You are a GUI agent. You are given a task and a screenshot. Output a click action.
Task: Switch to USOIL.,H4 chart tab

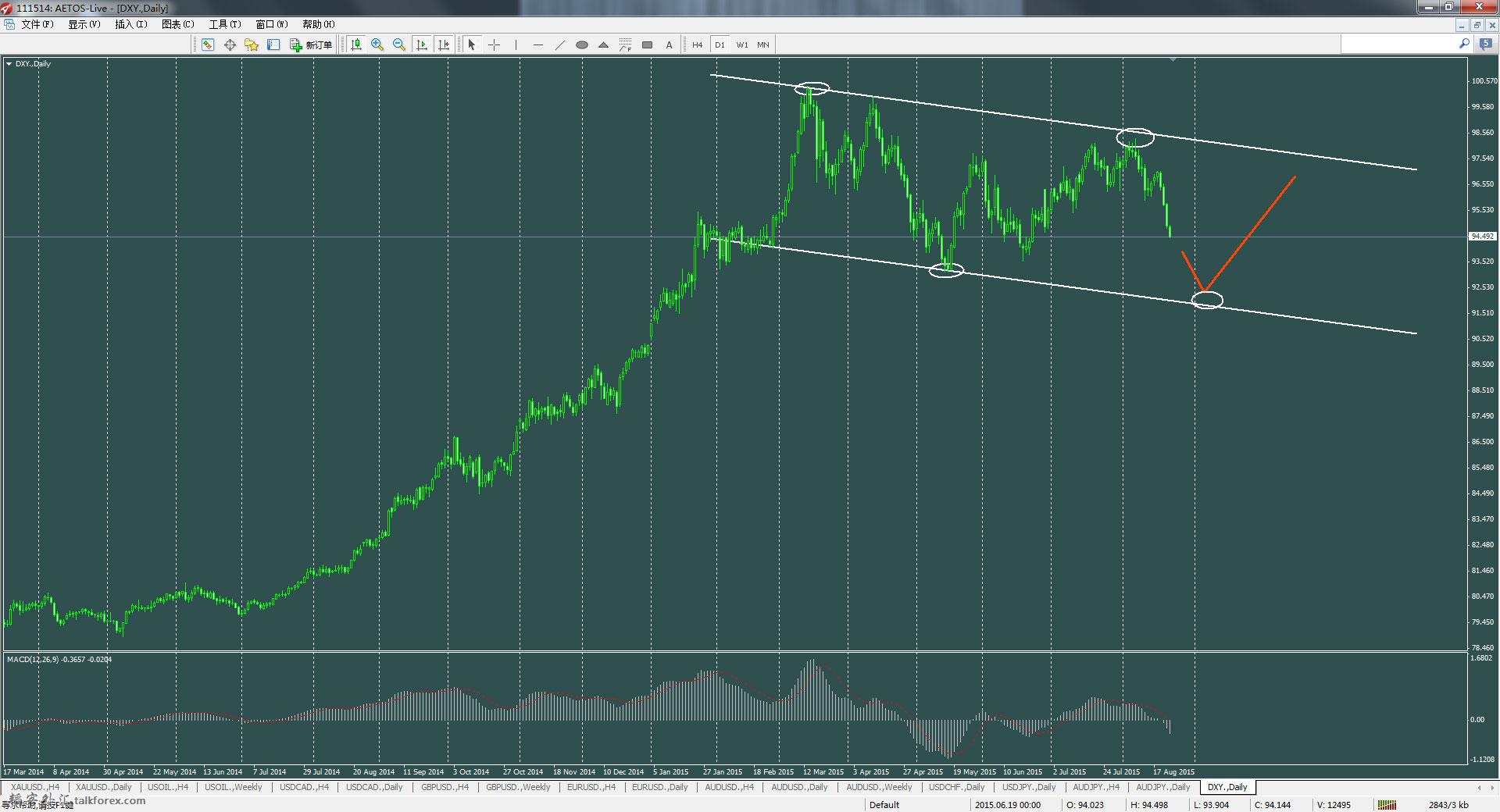pos(168,787)
